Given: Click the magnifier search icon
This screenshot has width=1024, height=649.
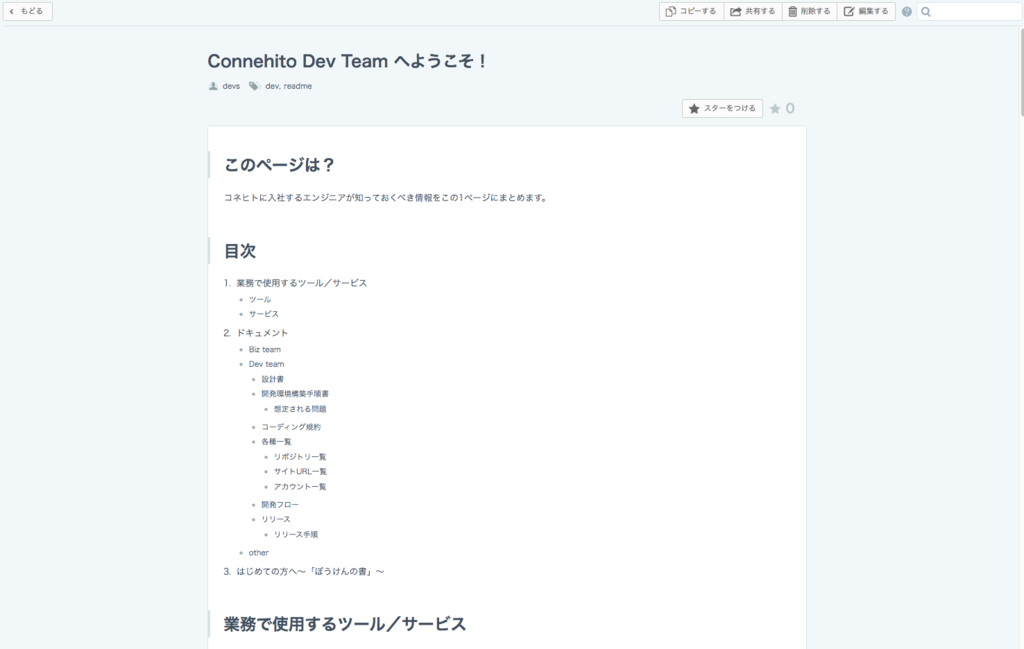Looking at the screenshot, I should point(926,12).
